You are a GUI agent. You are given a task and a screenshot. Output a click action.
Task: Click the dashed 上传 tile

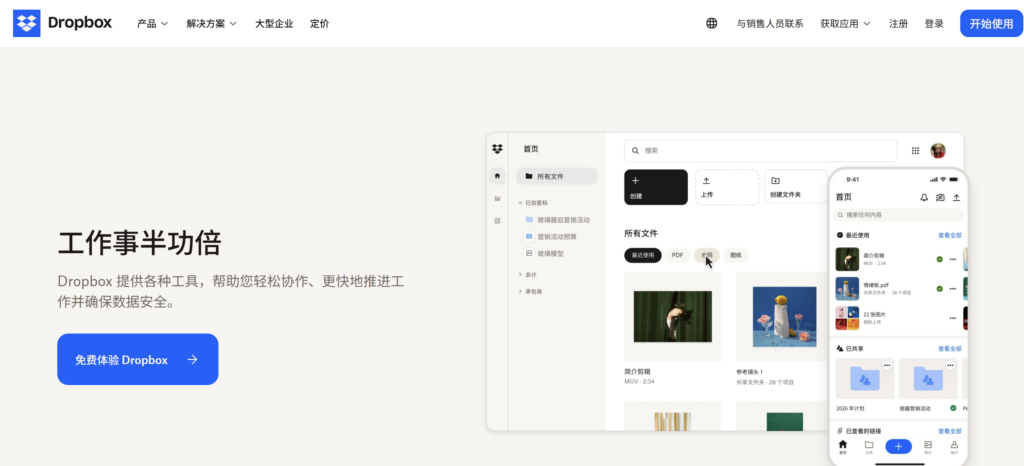point(726,187)
